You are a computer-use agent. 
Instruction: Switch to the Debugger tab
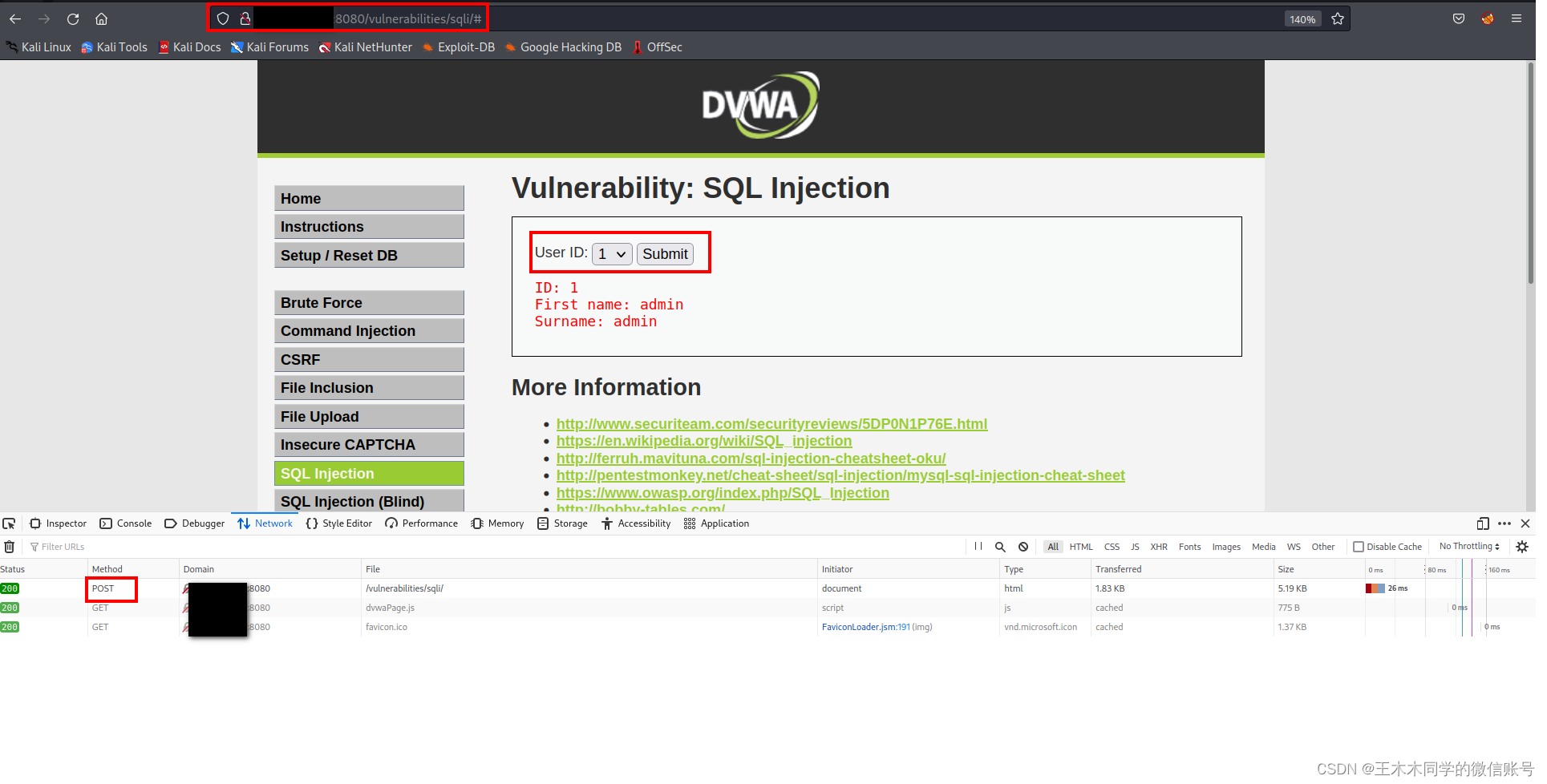click(195, 523)
